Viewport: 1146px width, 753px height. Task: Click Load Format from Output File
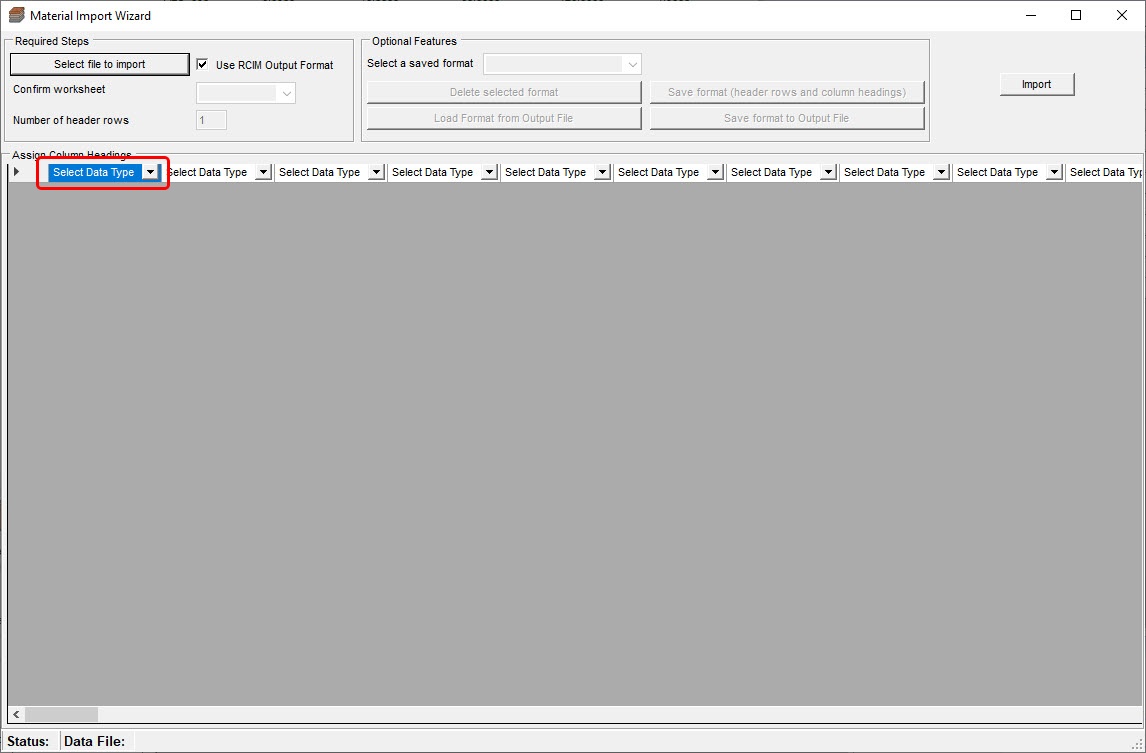(504, 118)
